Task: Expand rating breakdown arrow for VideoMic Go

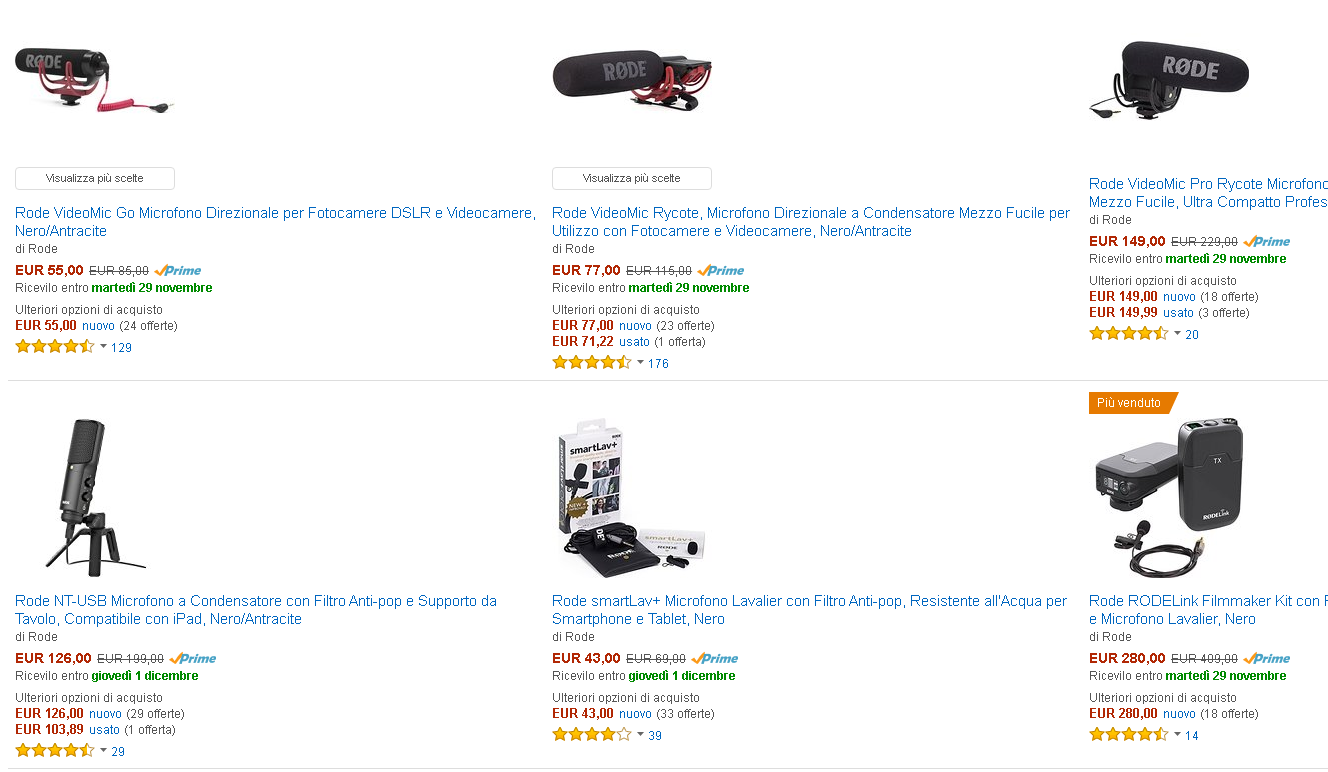Action: [104, 346]
